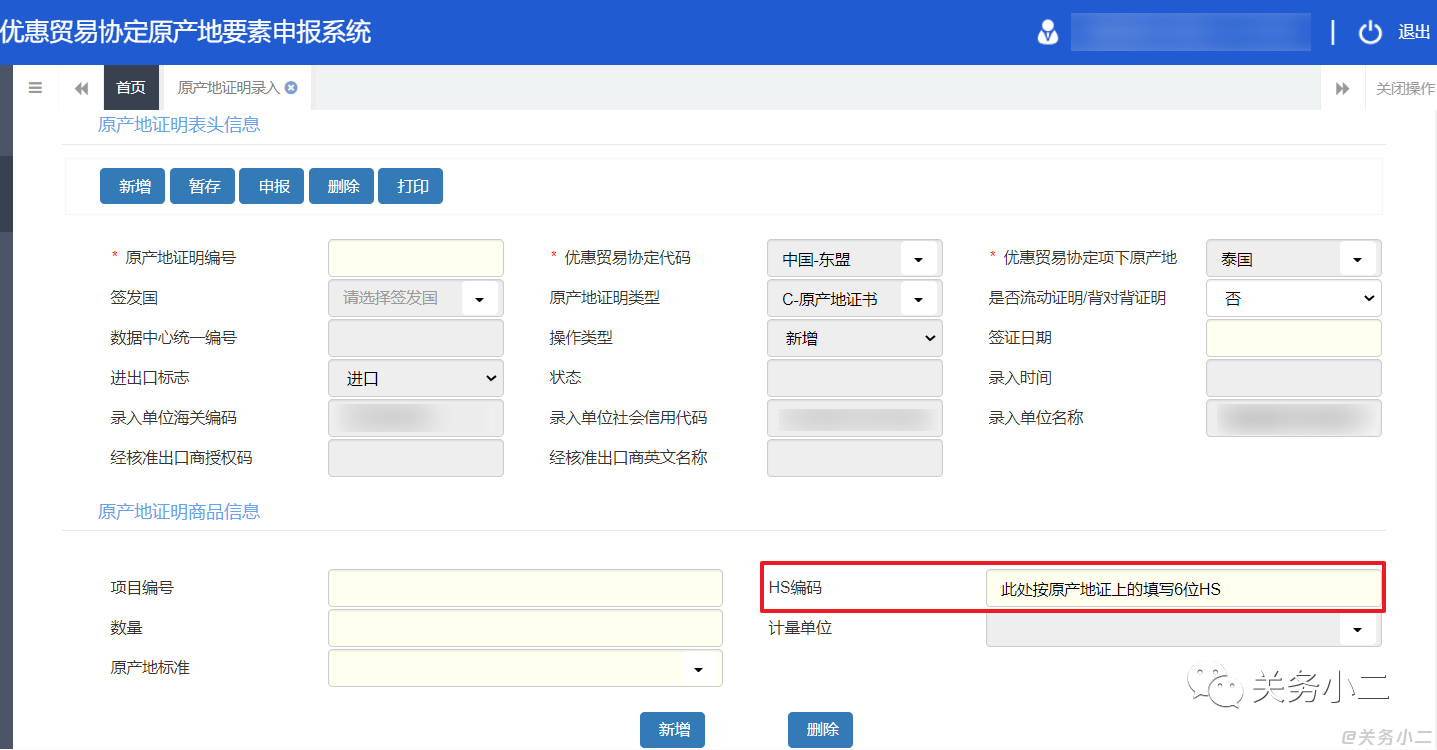Open 优惠贸易协定代码 dropdown arrow
Viewport: 1437px width, 750px height.
pos(918,259)
